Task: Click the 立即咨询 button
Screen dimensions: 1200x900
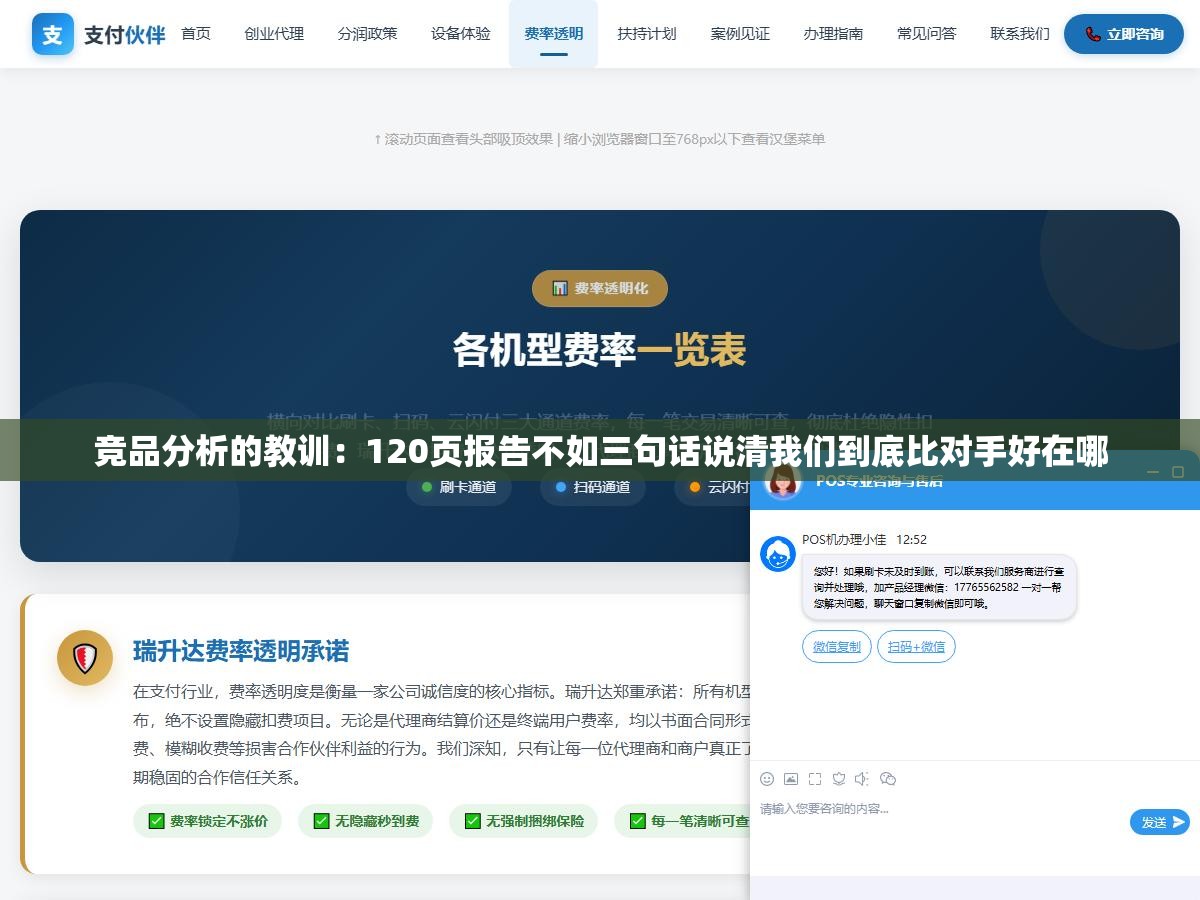Action: (x=1124, y=34)
